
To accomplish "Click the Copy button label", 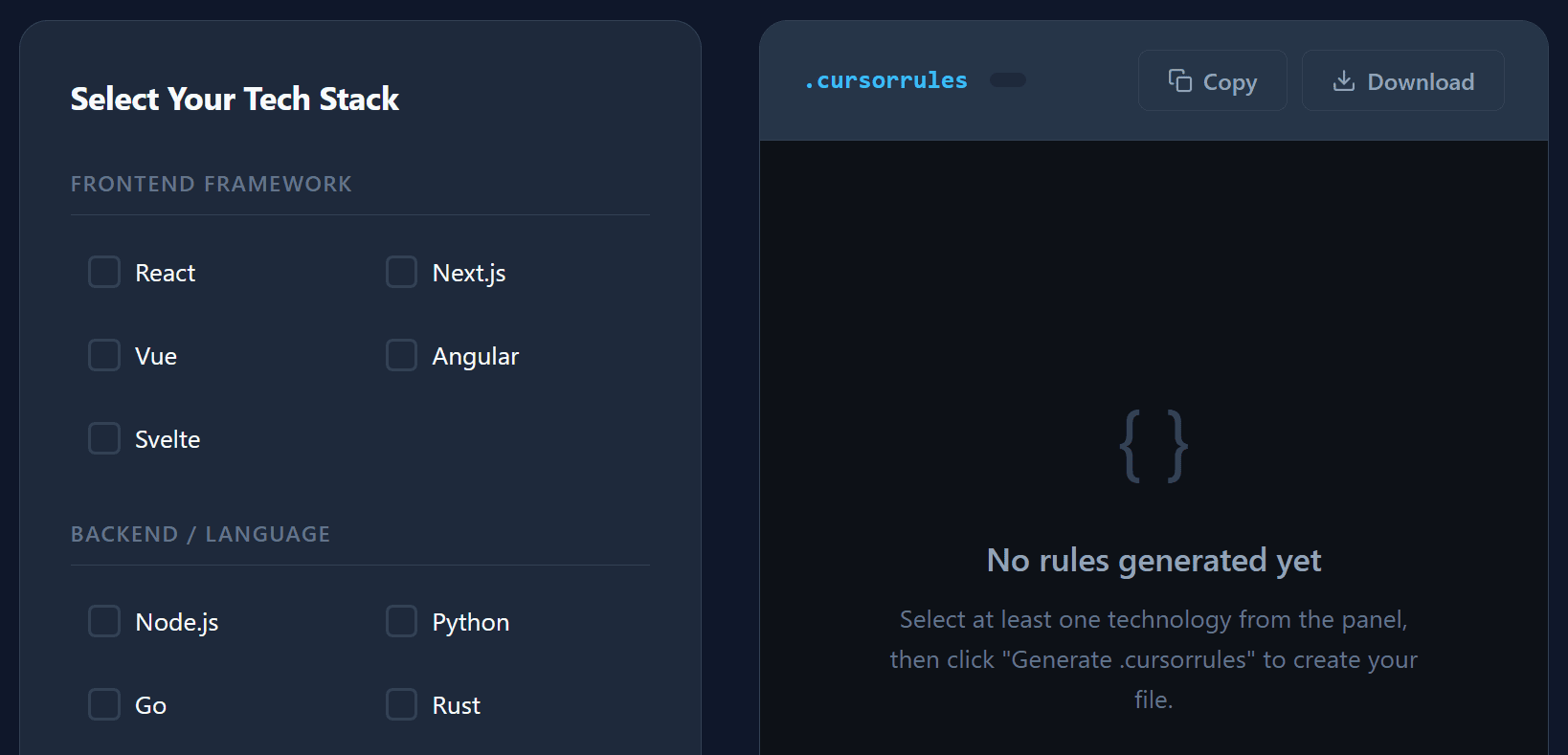I will pyautogui.click(x=1230, y=82).
